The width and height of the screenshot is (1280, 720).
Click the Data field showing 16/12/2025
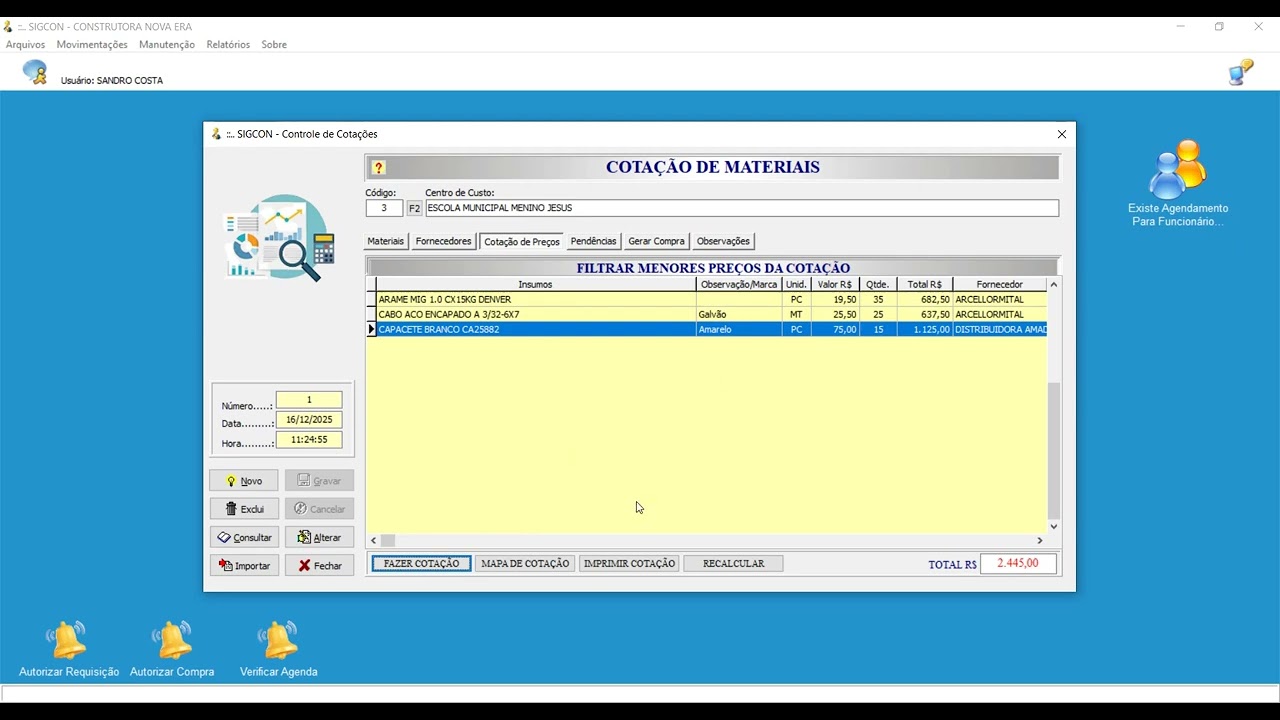(x=309, y=420)
